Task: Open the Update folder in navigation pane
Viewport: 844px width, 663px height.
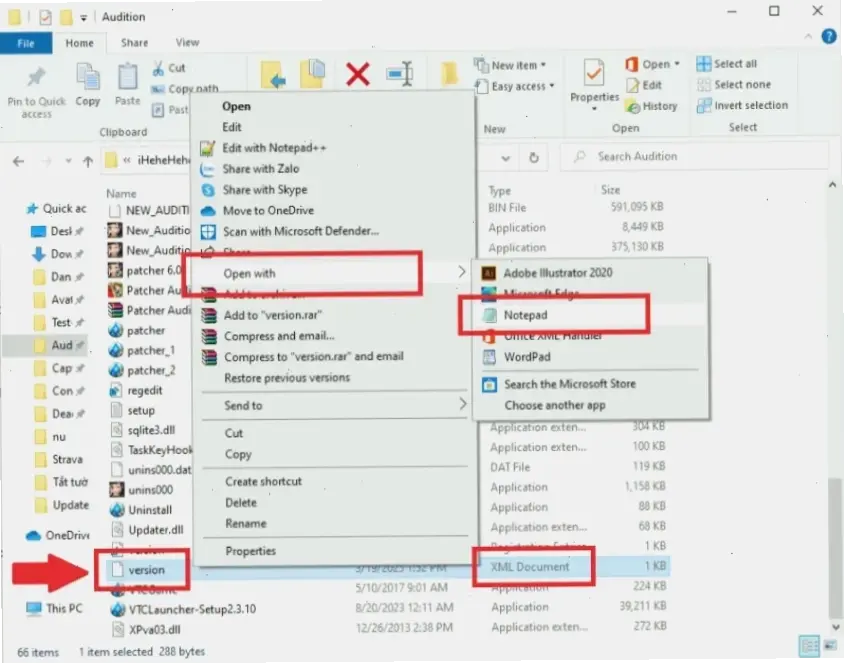Action: 61,505
